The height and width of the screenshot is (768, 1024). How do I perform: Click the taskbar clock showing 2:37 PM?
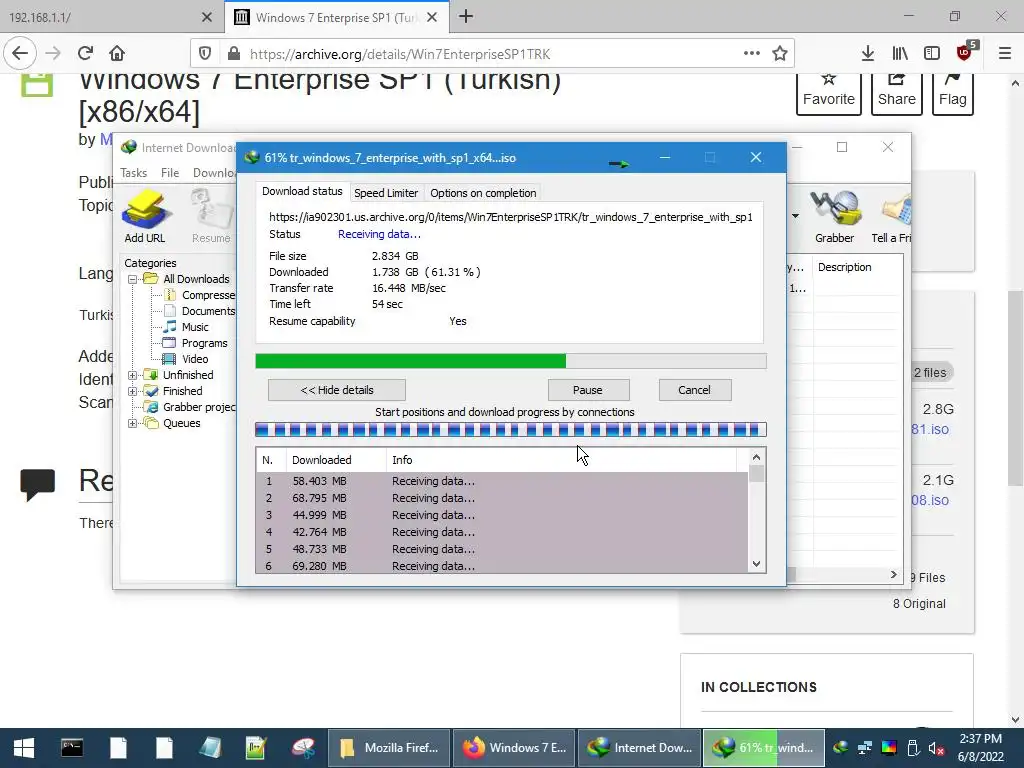pos(980,748)
